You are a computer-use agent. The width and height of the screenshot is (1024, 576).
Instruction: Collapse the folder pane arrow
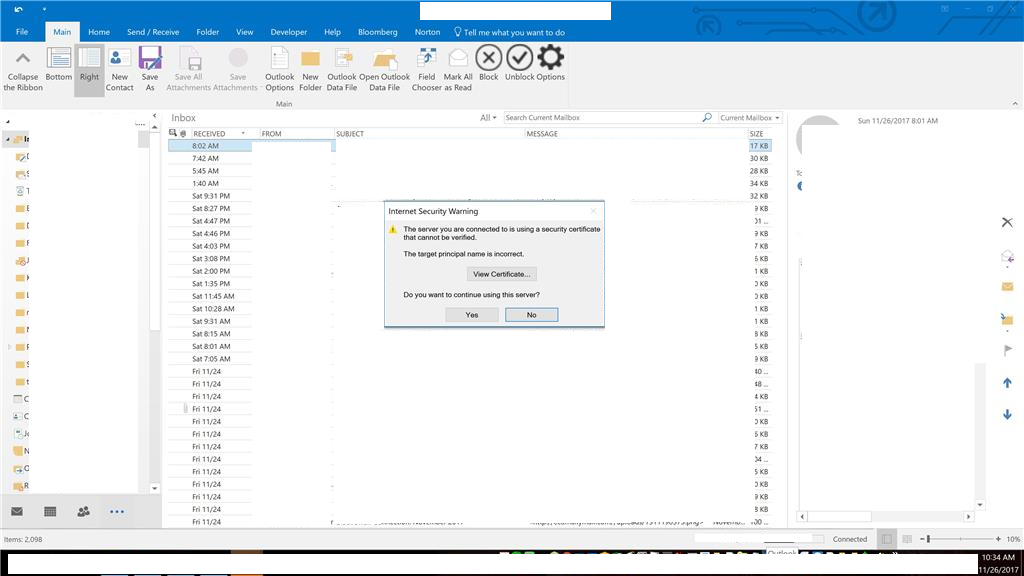(155, 116)
